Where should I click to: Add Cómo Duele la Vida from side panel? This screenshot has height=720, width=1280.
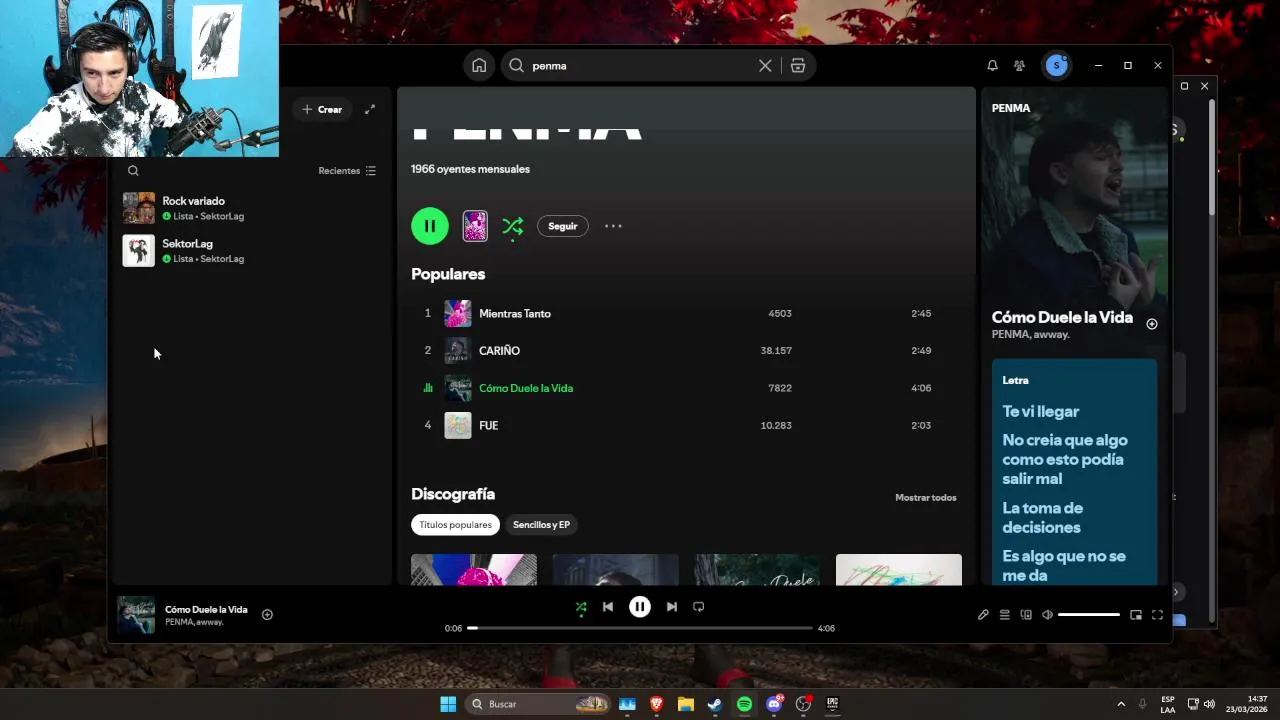[x=1152, y=324]
